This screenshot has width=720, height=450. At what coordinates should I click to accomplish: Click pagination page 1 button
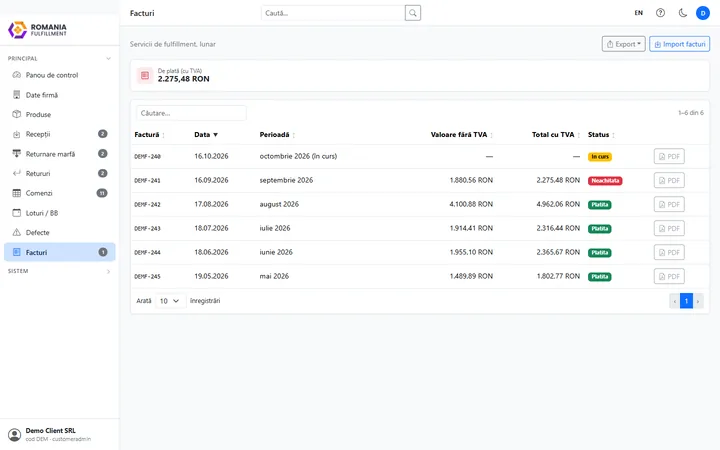point(686,301)
